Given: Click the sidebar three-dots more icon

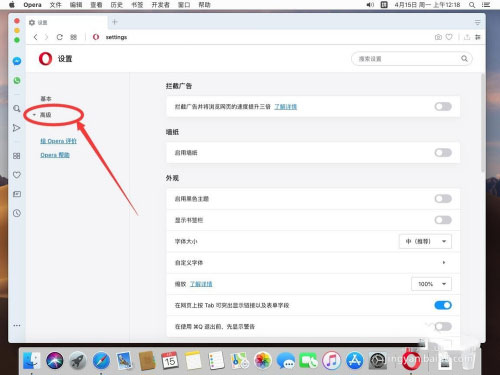Looking at the screenshot, I should click(x=17, y=325).
